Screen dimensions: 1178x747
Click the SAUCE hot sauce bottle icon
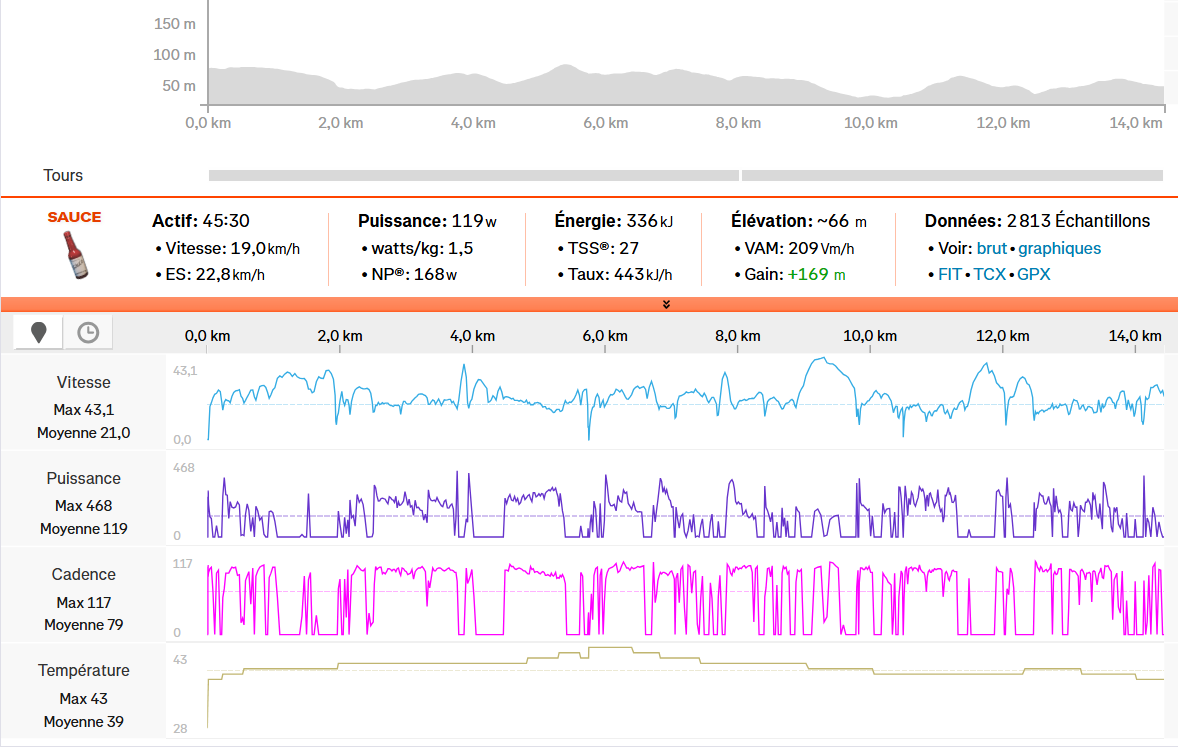[x=75, y=254]
